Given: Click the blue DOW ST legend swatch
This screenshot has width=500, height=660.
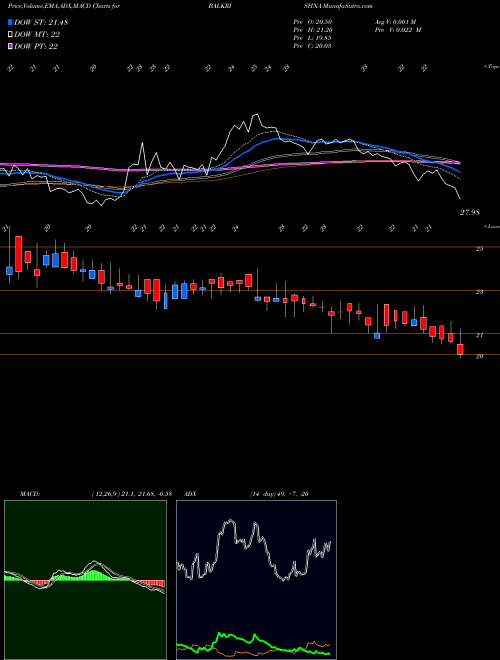Looking at the screenshot, I should tap(10, 22).
